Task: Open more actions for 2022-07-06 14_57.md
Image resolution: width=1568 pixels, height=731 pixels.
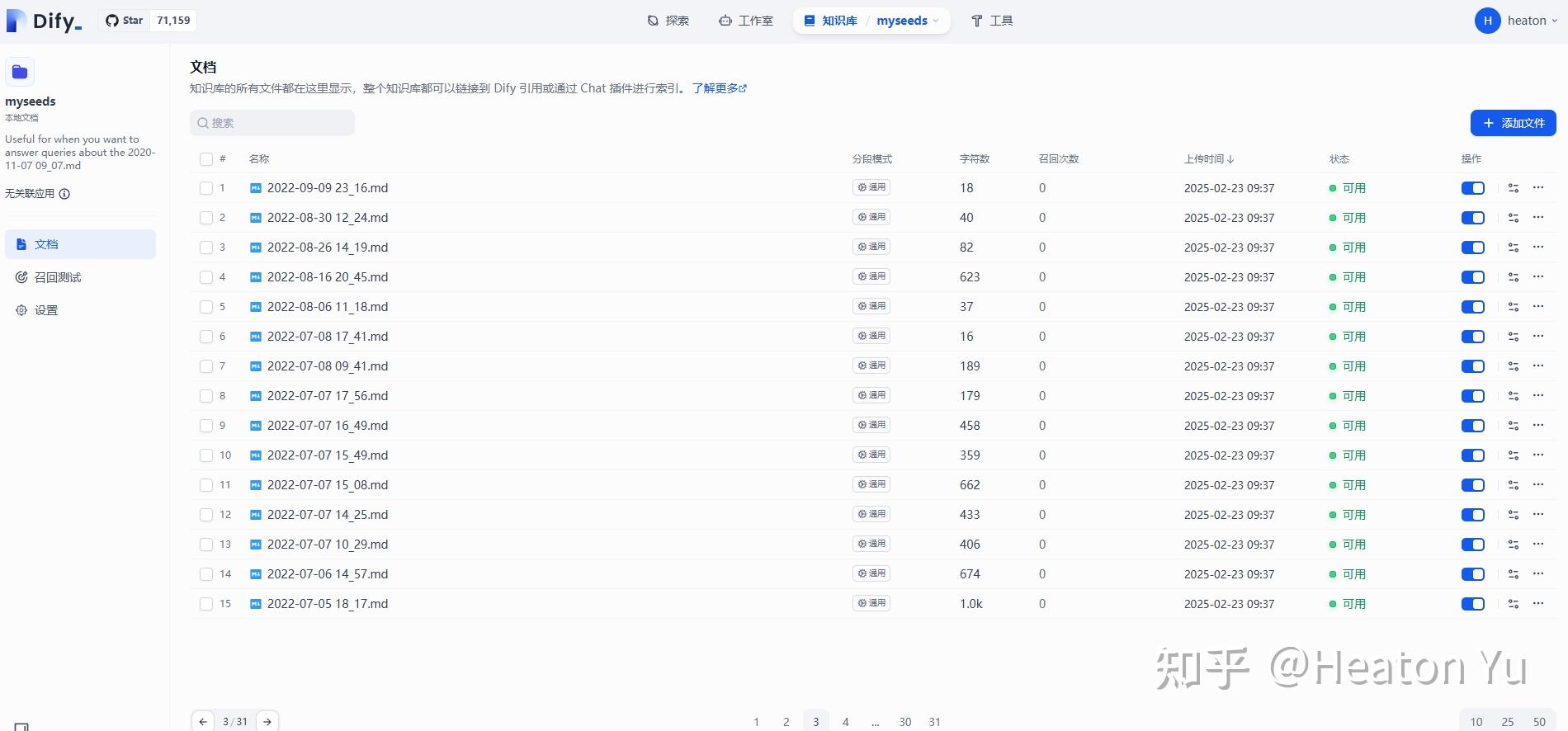Action: (x=1538, y=574)
